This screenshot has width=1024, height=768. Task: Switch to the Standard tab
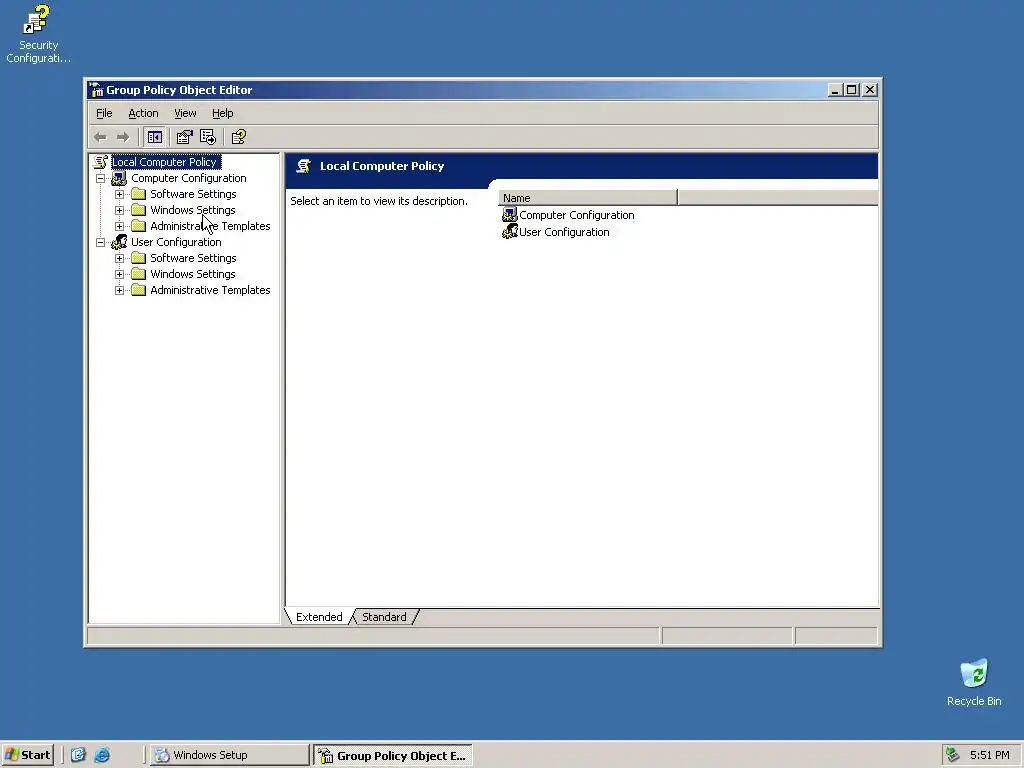tap(384, 617)
